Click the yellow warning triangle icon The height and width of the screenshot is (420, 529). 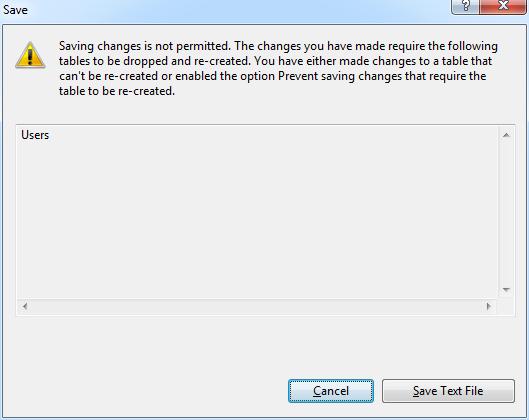[30, 55]
